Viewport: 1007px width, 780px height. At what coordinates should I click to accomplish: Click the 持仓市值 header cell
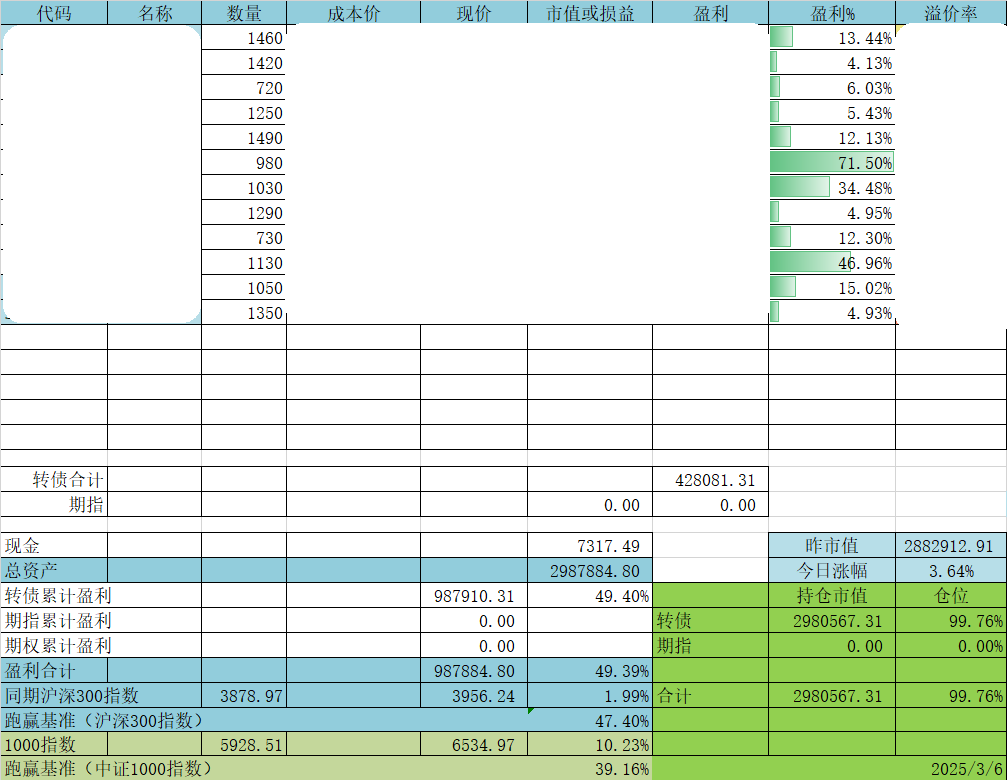[x=832, y=596]
